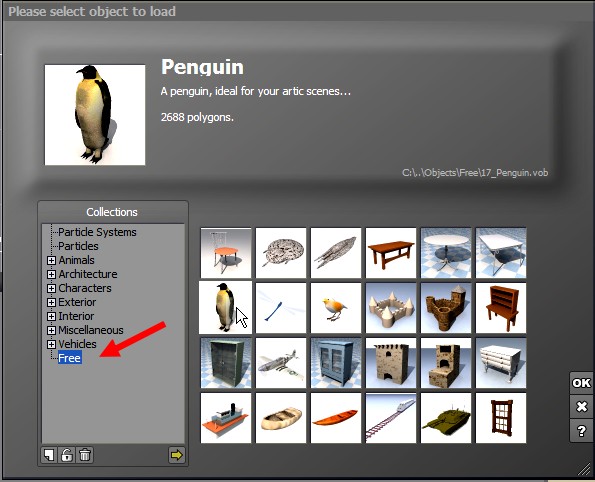
Task: Toggle the collection lock icon
Action: pos(67,455)
